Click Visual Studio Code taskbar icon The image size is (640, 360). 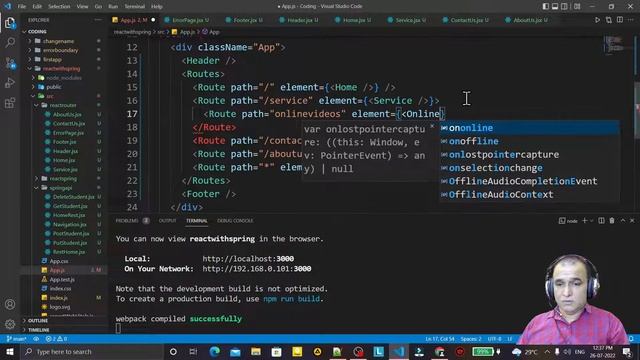(399, 351)
